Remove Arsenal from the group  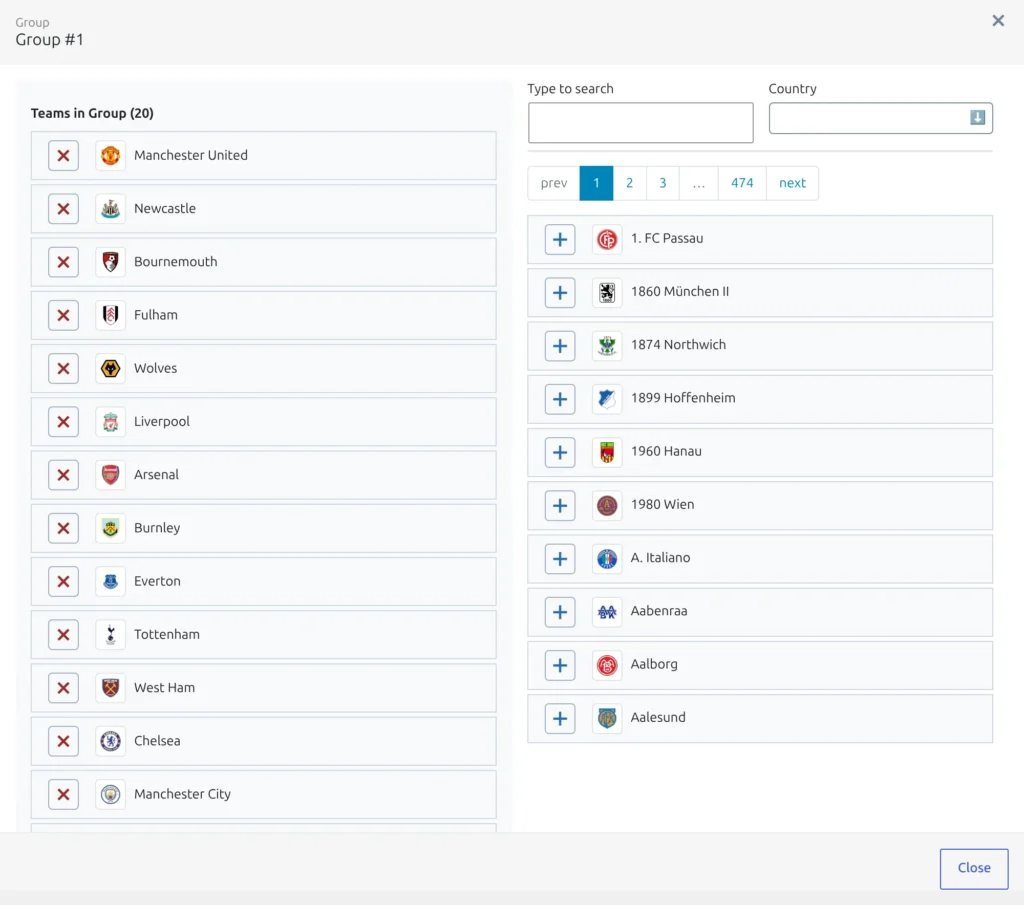(x=63, y=475)
